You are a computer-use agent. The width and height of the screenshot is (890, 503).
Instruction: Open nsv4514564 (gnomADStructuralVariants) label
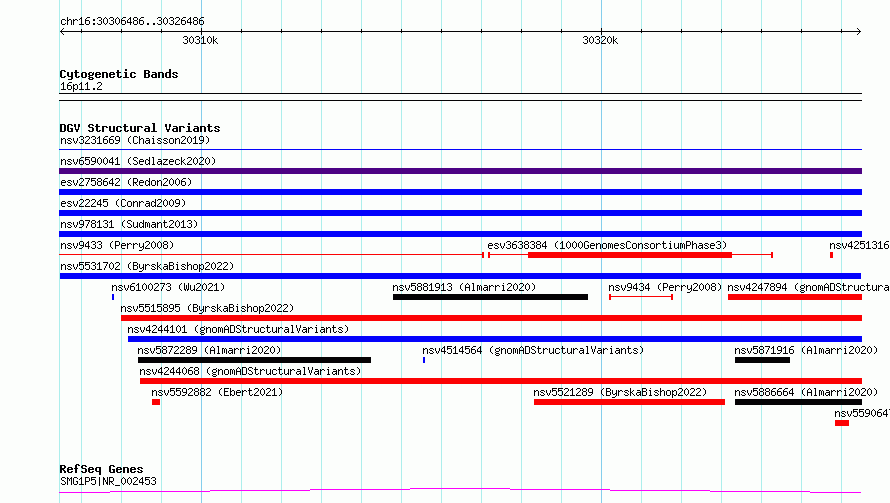[x=533, y=350]
